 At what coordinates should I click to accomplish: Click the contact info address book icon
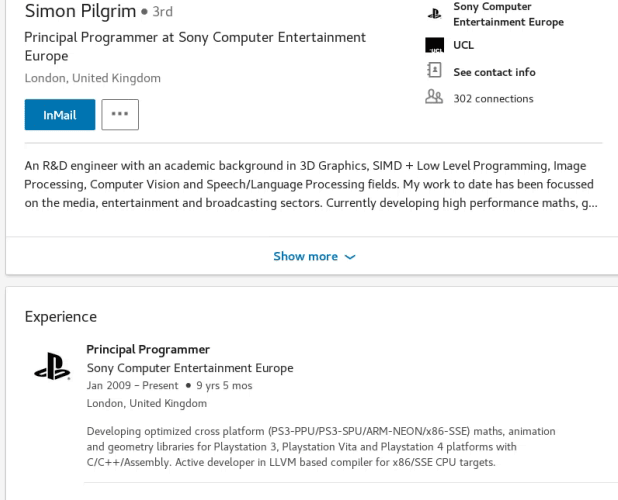click(x=434, y=70)
